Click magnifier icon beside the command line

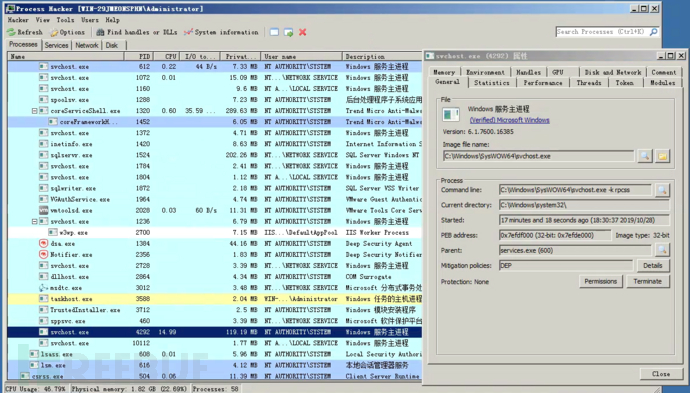pyautogui.click(x=662, y=190)
